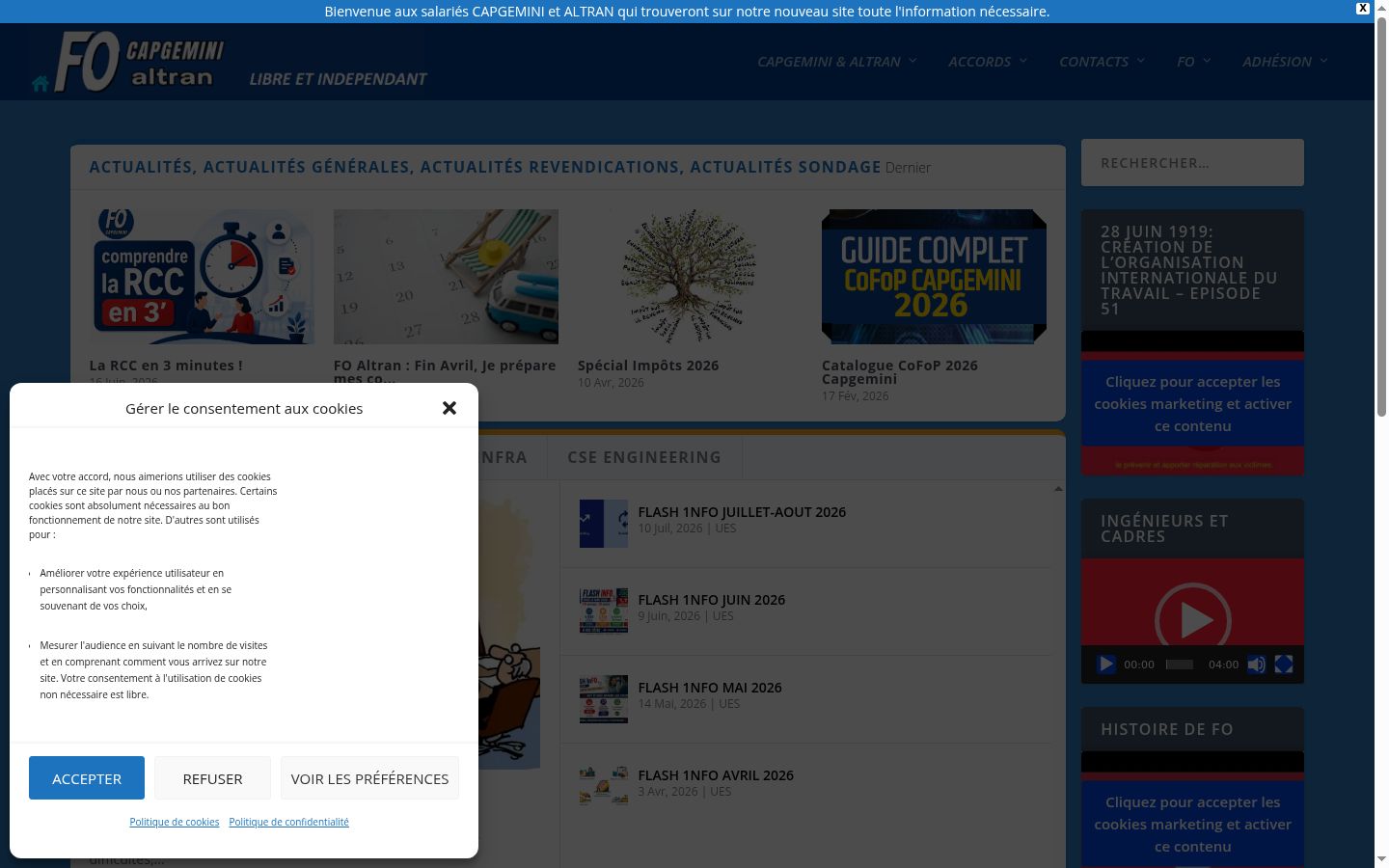
Task: Expand the Contacts menu
Action: coord(1102,62)
